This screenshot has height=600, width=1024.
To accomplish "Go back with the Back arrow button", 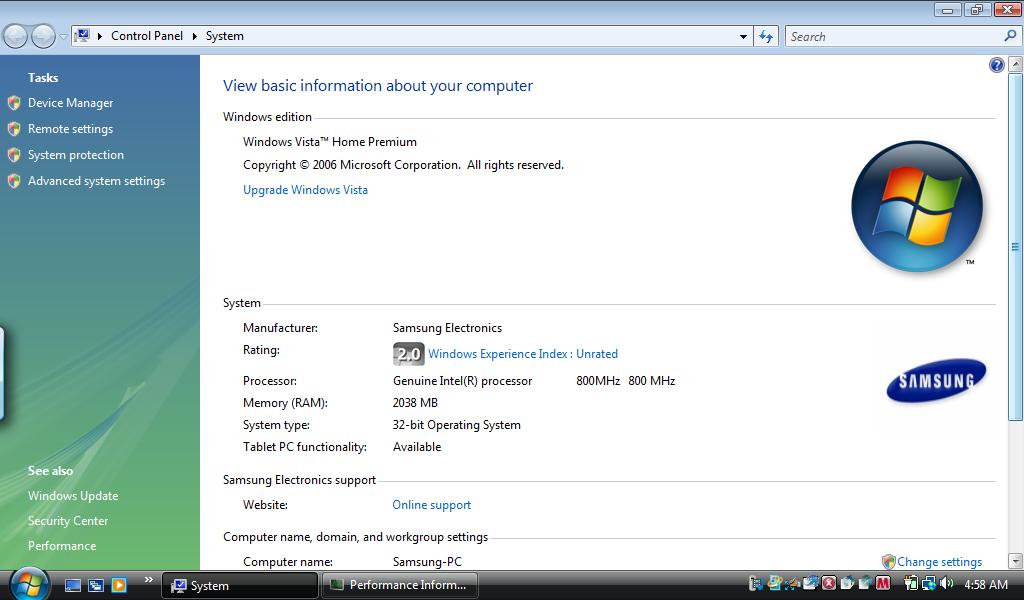I will pos(16,37).
